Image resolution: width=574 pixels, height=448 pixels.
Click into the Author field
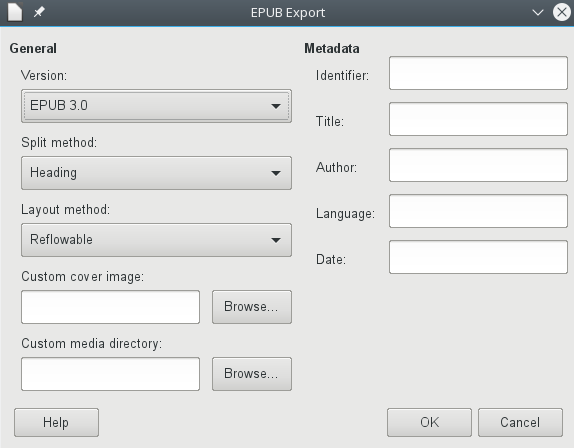click(x=478, y=165)
